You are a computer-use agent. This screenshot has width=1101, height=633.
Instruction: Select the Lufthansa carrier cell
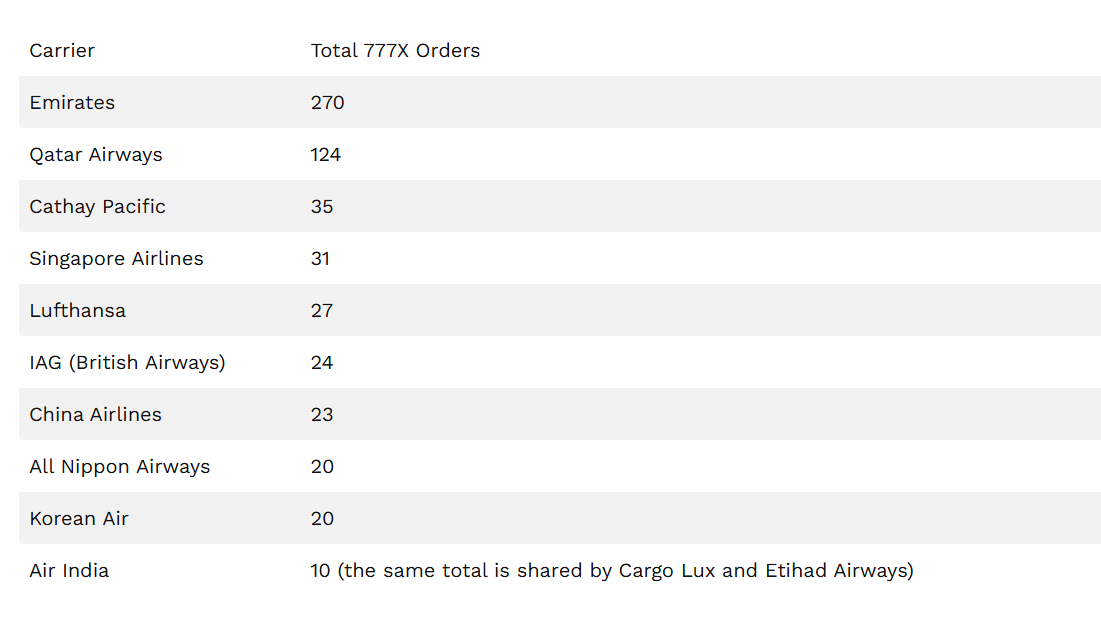click(77, 311)
